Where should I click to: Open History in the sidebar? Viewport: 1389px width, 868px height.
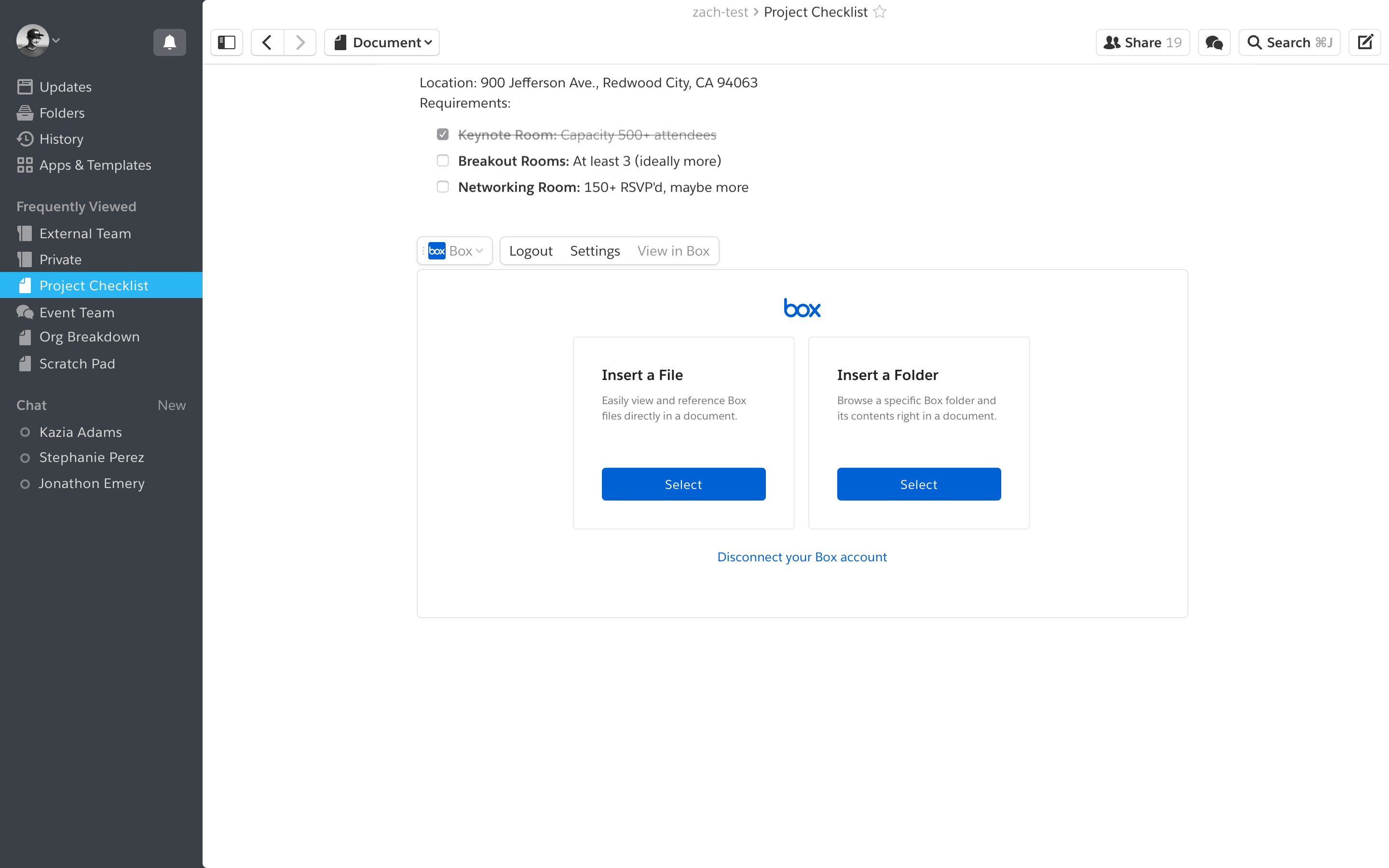pos(61,139)
